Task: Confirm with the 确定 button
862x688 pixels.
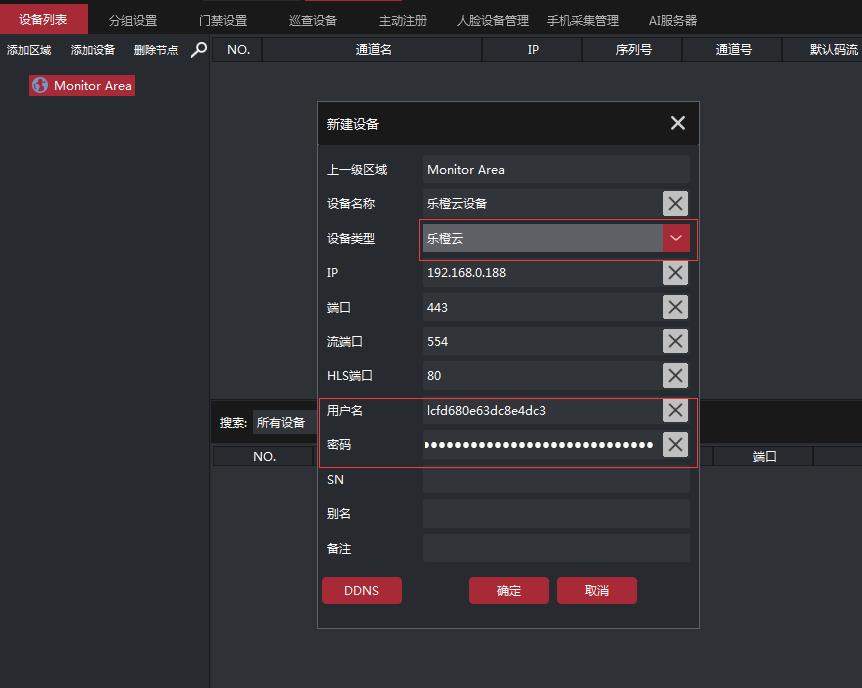Action: (x=508, y=591)
